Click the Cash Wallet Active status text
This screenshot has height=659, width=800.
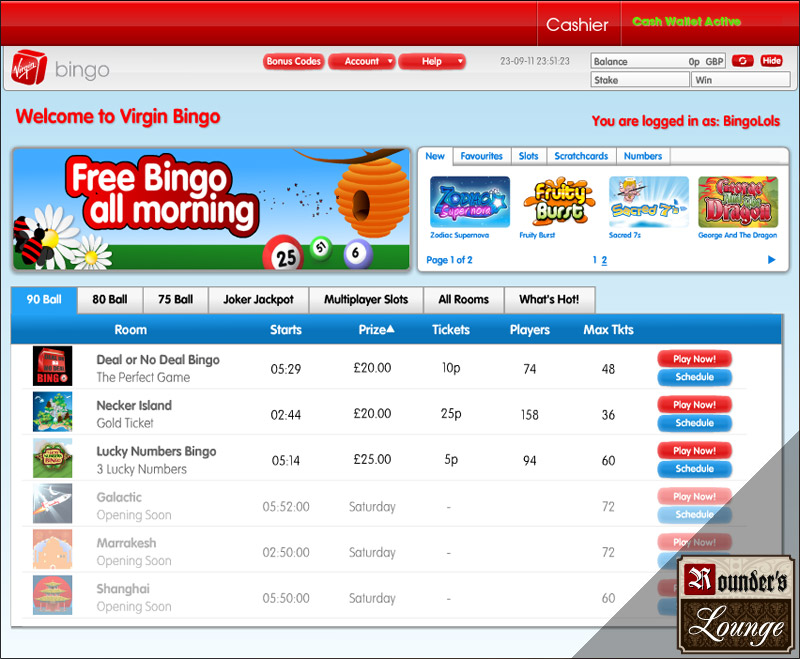(686, 21)
